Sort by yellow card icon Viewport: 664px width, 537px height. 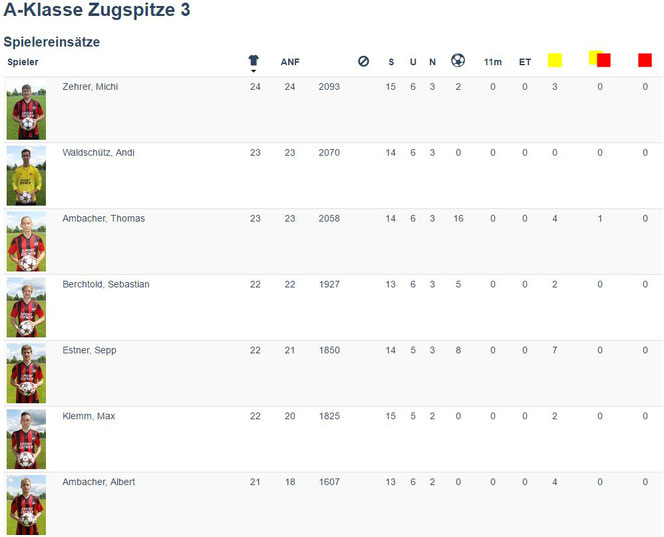tap(555, 60)
